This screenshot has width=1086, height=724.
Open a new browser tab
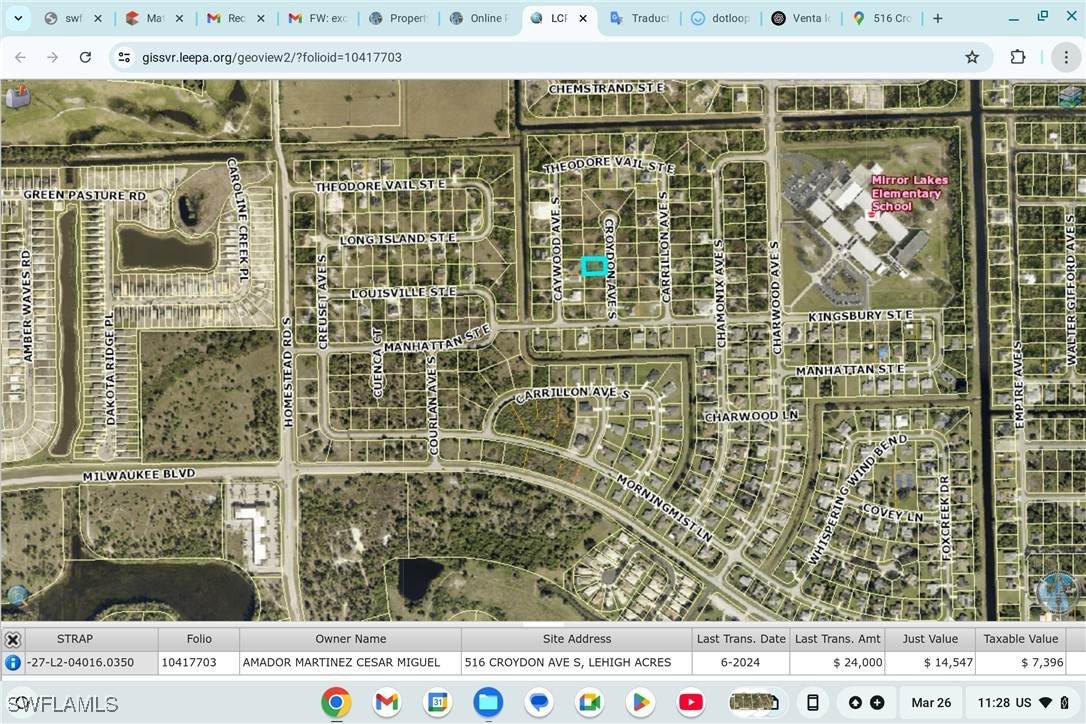pos(937,18)
